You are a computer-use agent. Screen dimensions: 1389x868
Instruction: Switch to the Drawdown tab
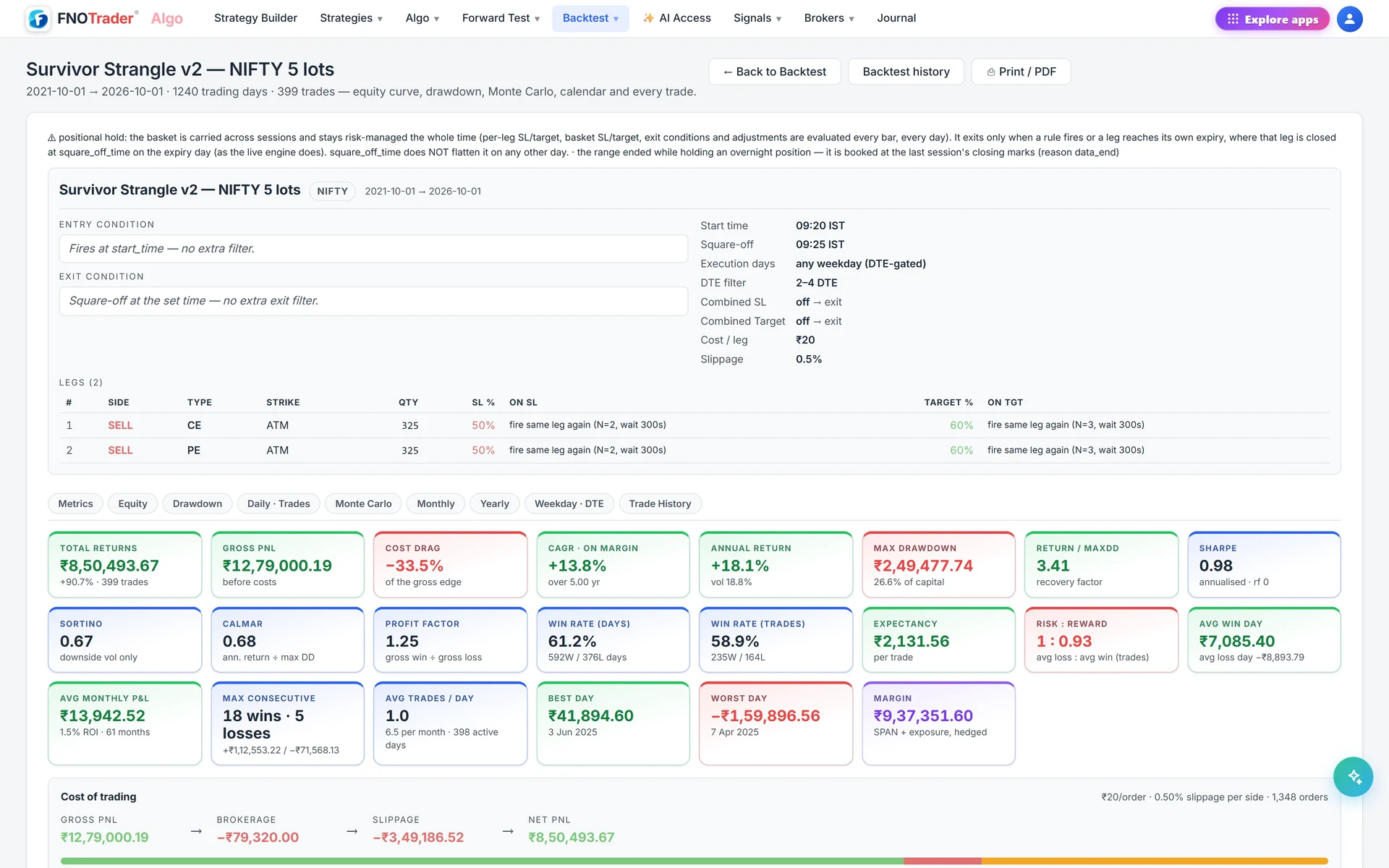click(197, 503)
